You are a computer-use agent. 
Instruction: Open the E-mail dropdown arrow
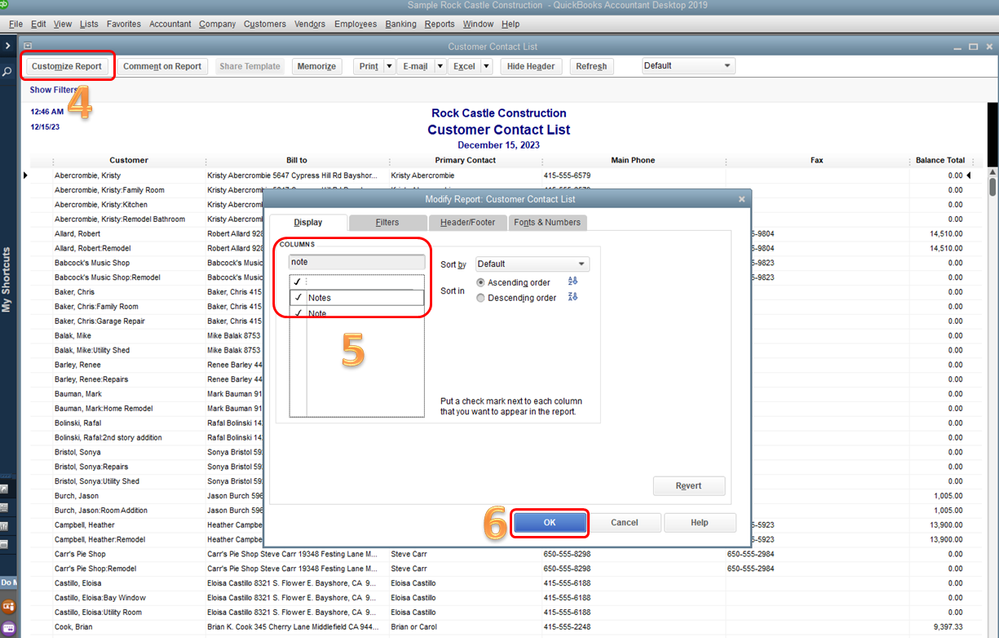coord(440,66)
